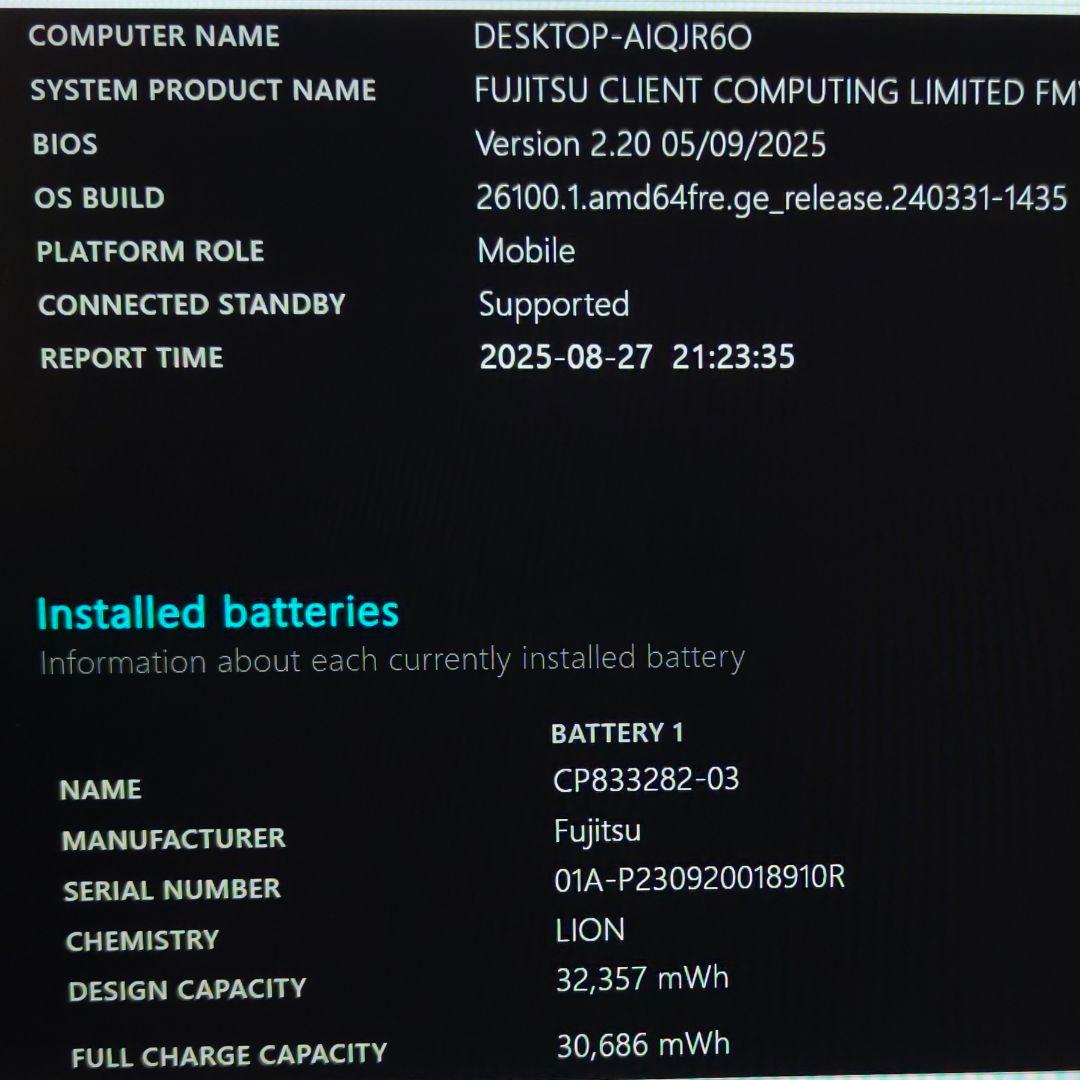Select the battery serial number 01A-P230920018910R
Image resolution: width=1080 pixels, height=1080 pixels.
click(x=699, y=878)
